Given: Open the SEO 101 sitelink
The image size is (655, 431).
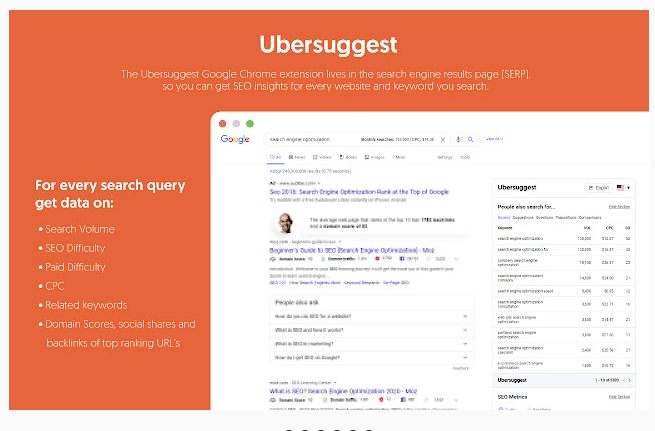Looking at the screenshot, I should coord(277,283).
